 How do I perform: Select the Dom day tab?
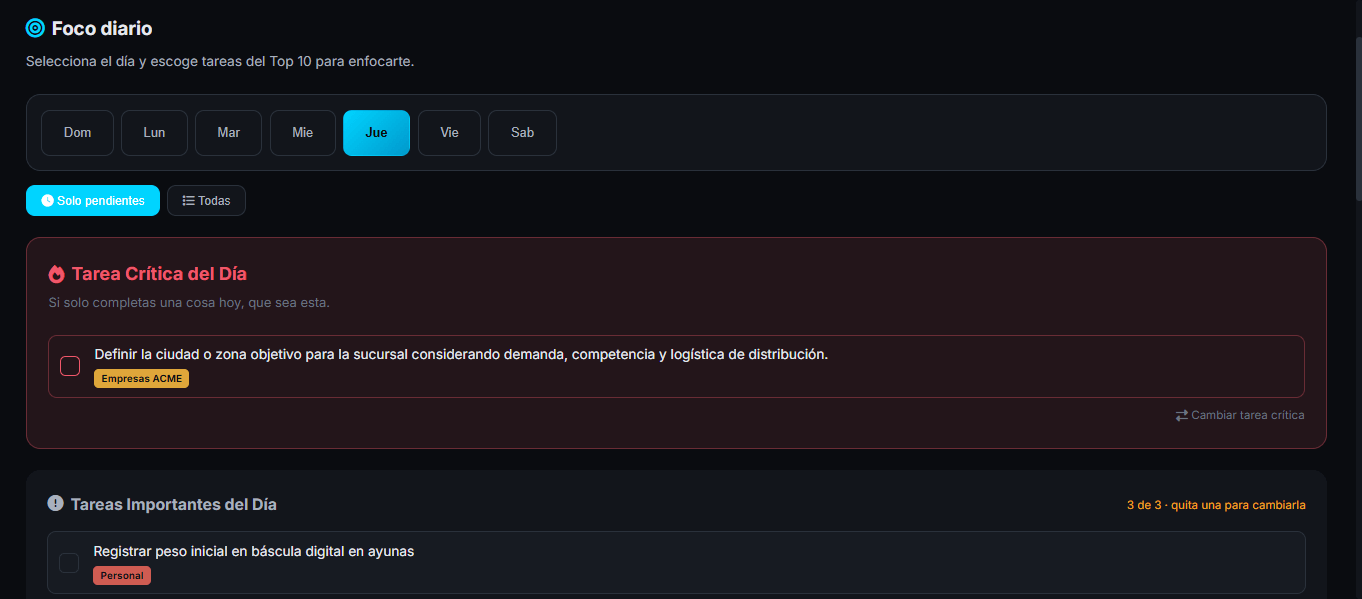pyautogui.click(x=77, y=133)
